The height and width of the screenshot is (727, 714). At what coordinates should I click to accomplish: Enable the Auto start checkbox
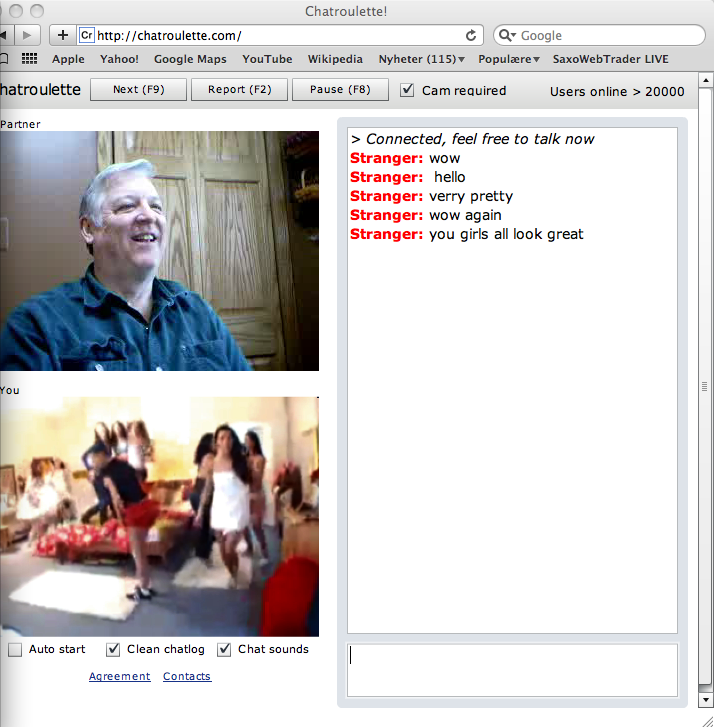coord(15,650)
